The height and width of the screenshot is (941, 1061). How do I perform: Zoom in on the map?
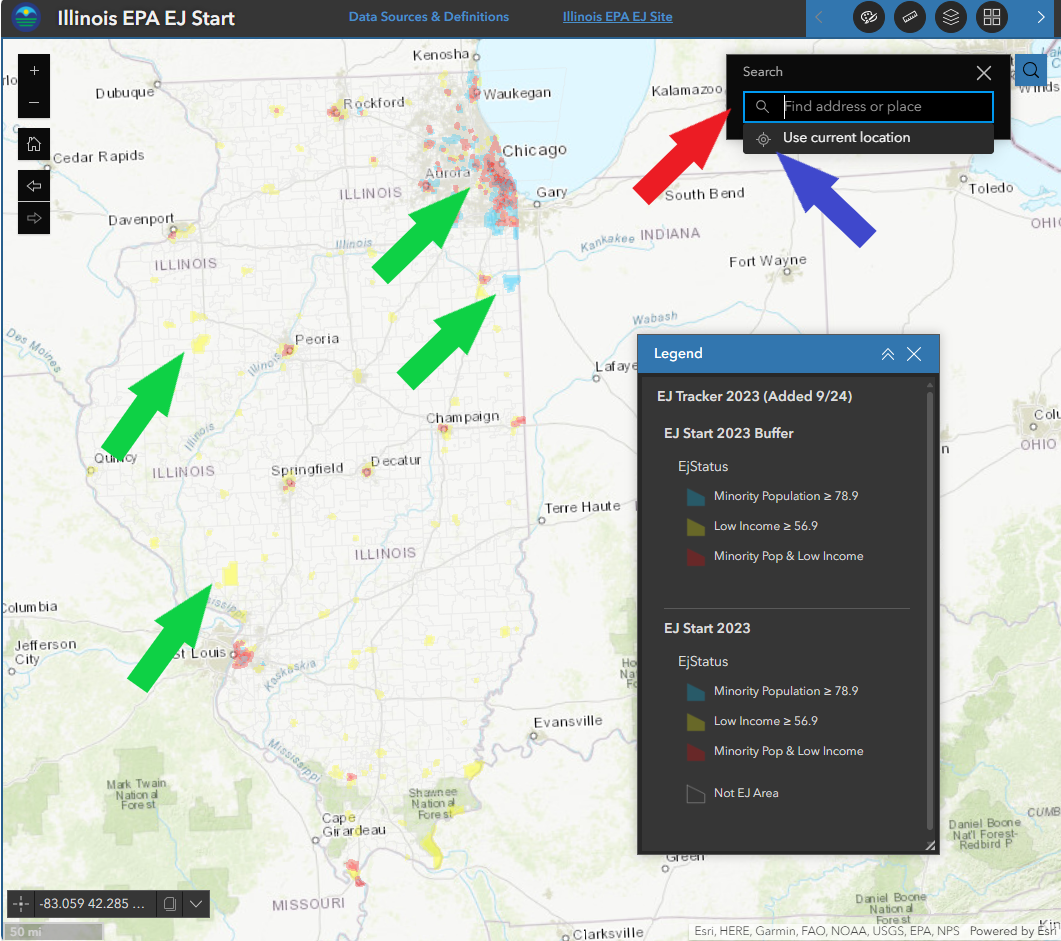pos(34,70)
